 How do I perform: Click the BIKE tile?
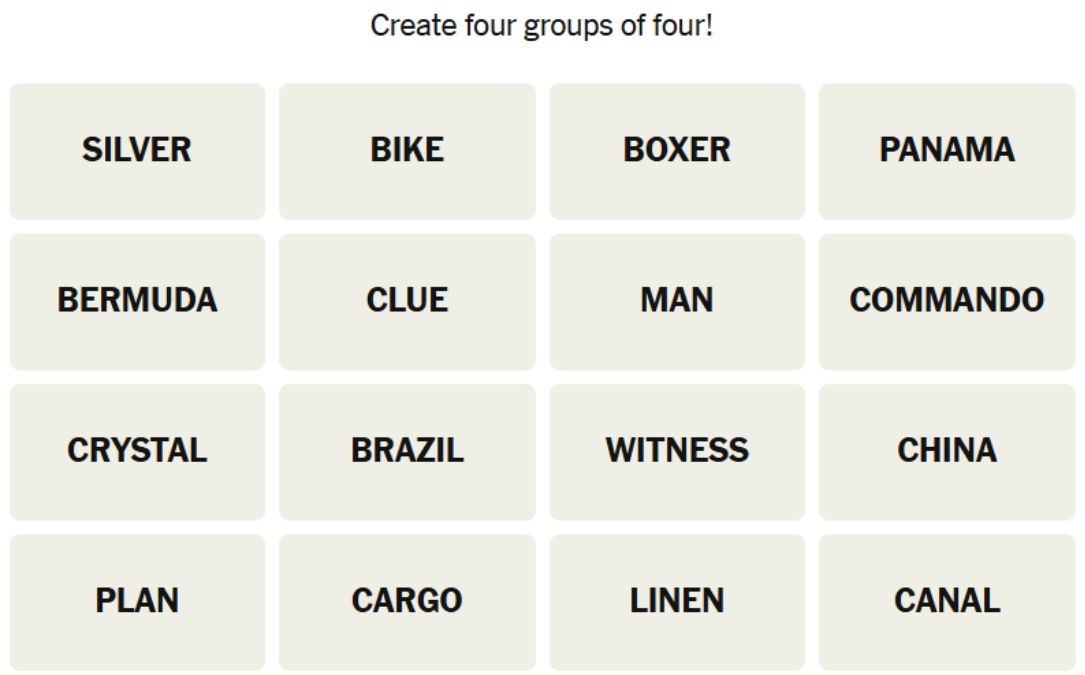point(407,151)
